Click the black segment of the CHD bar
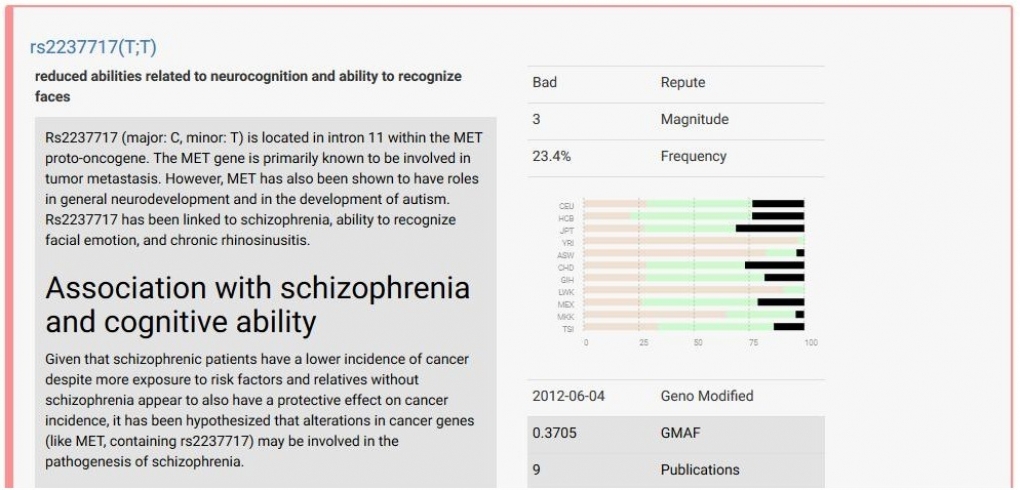 click(774, 265)
